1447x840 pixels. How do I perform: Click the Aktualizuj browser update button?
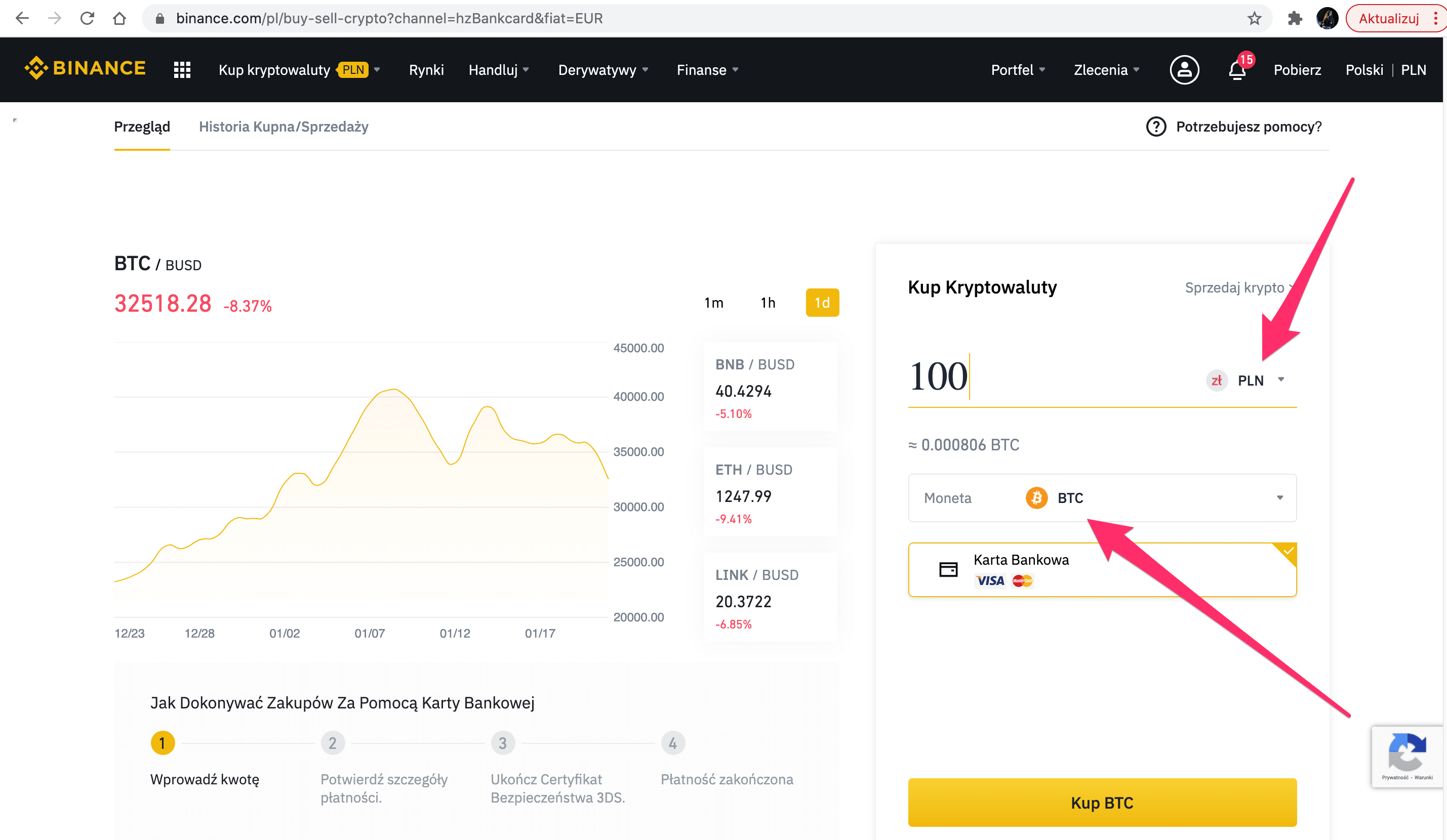point(1388,18)
